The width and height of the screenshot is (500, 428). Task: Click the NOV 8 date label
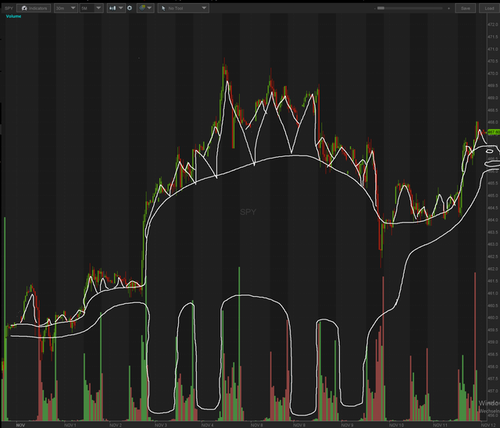coord(299,425)
